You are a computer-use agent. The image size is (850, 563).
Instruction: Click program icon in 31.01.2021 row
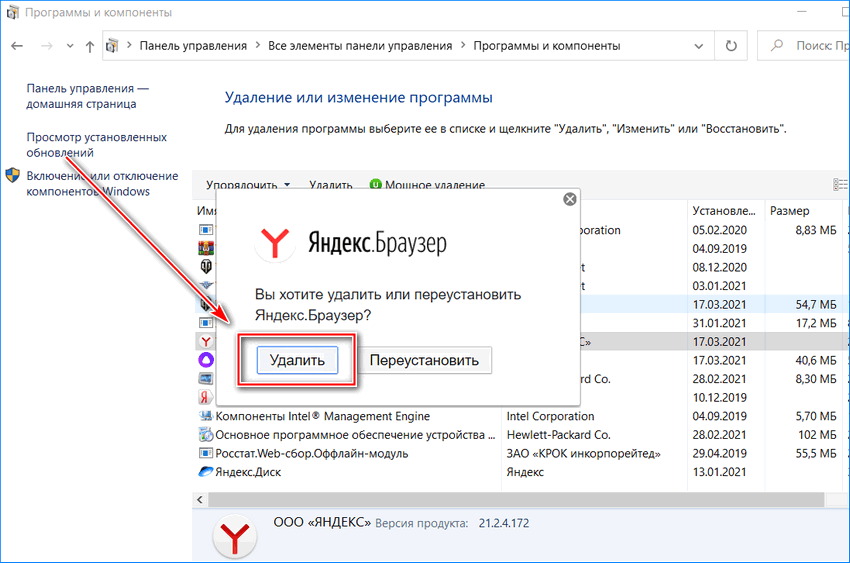point(206,323)
